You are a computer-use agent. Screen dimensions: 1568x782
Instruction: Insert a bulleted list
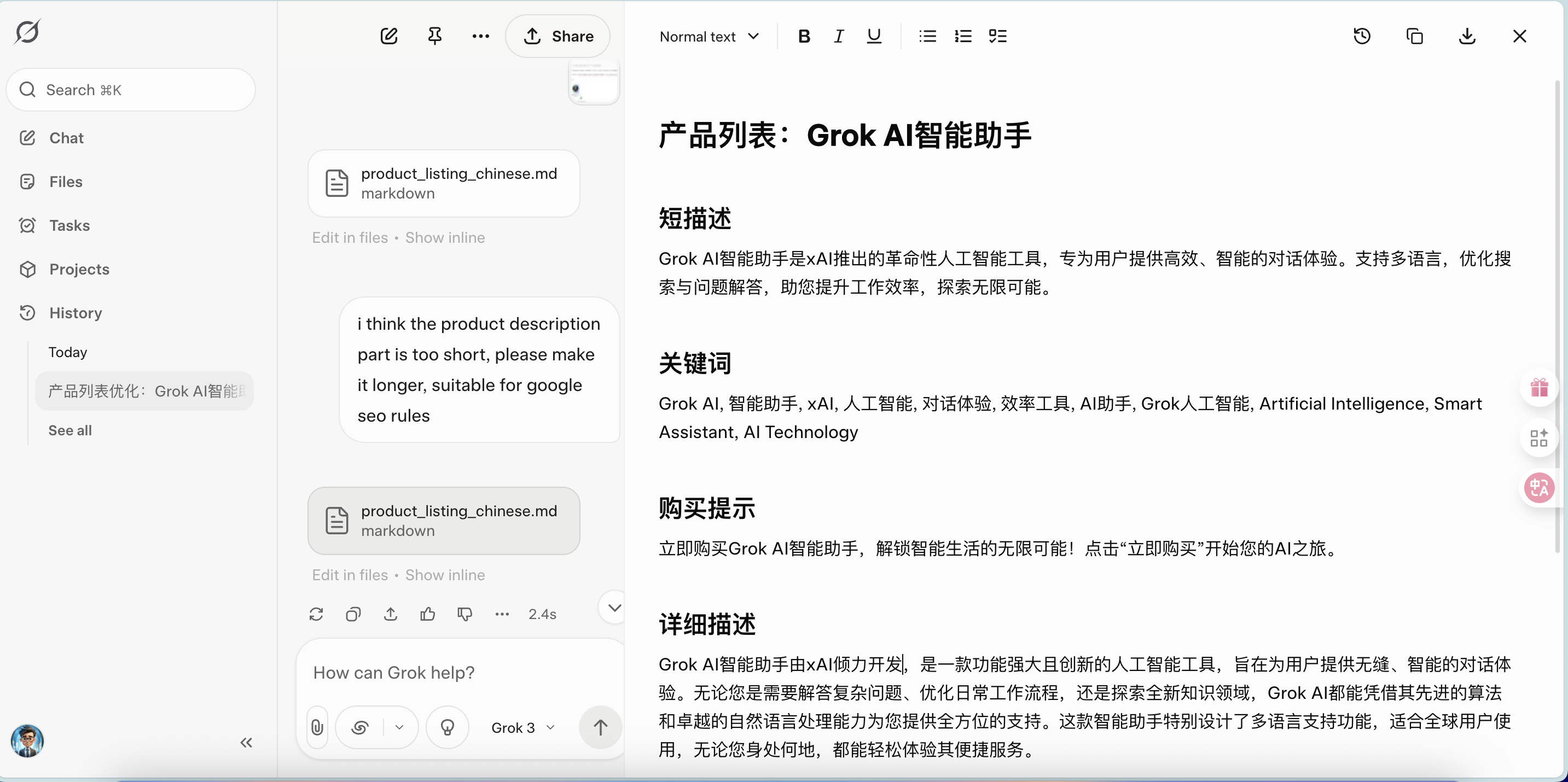point(928,37)
